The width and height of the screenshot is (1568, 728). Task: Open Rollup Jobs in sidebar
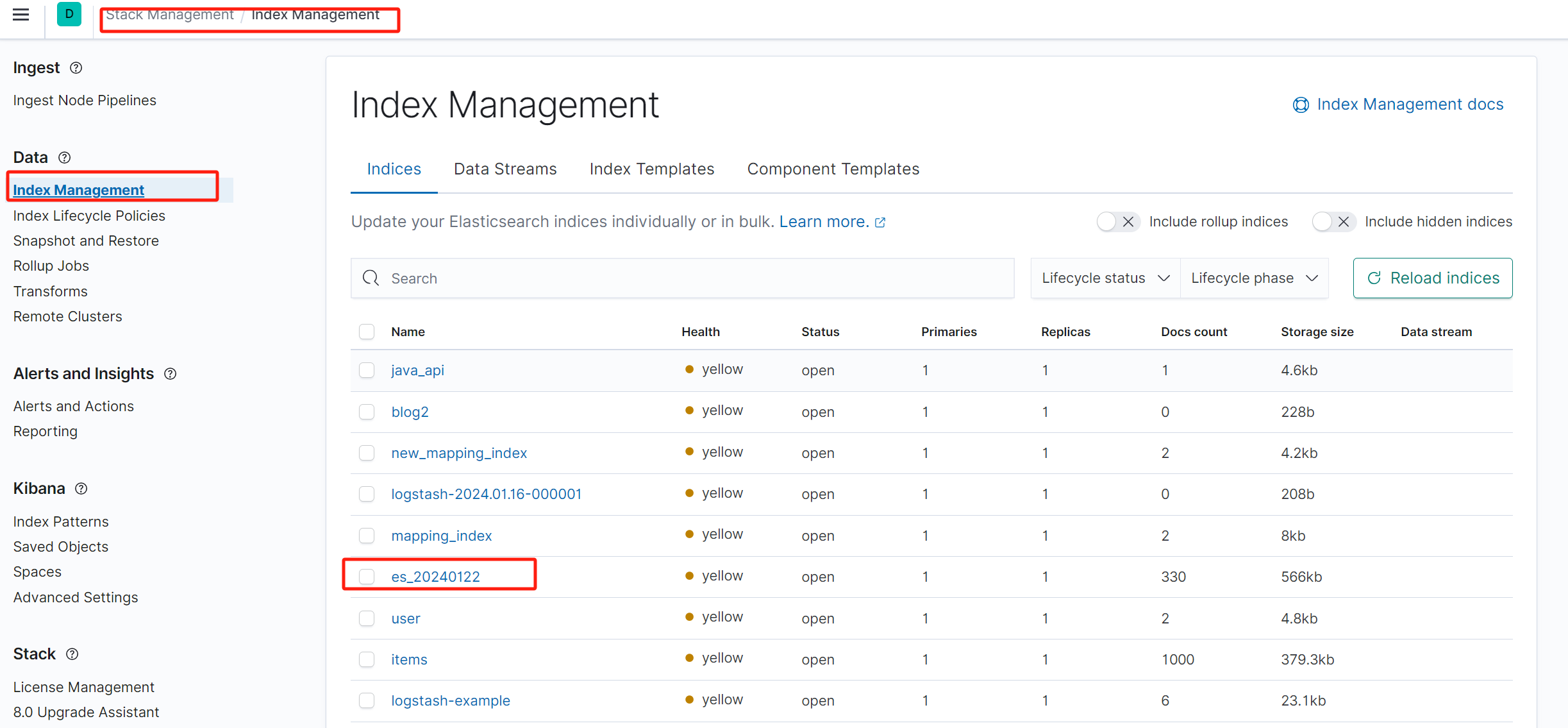click(51, 266)
